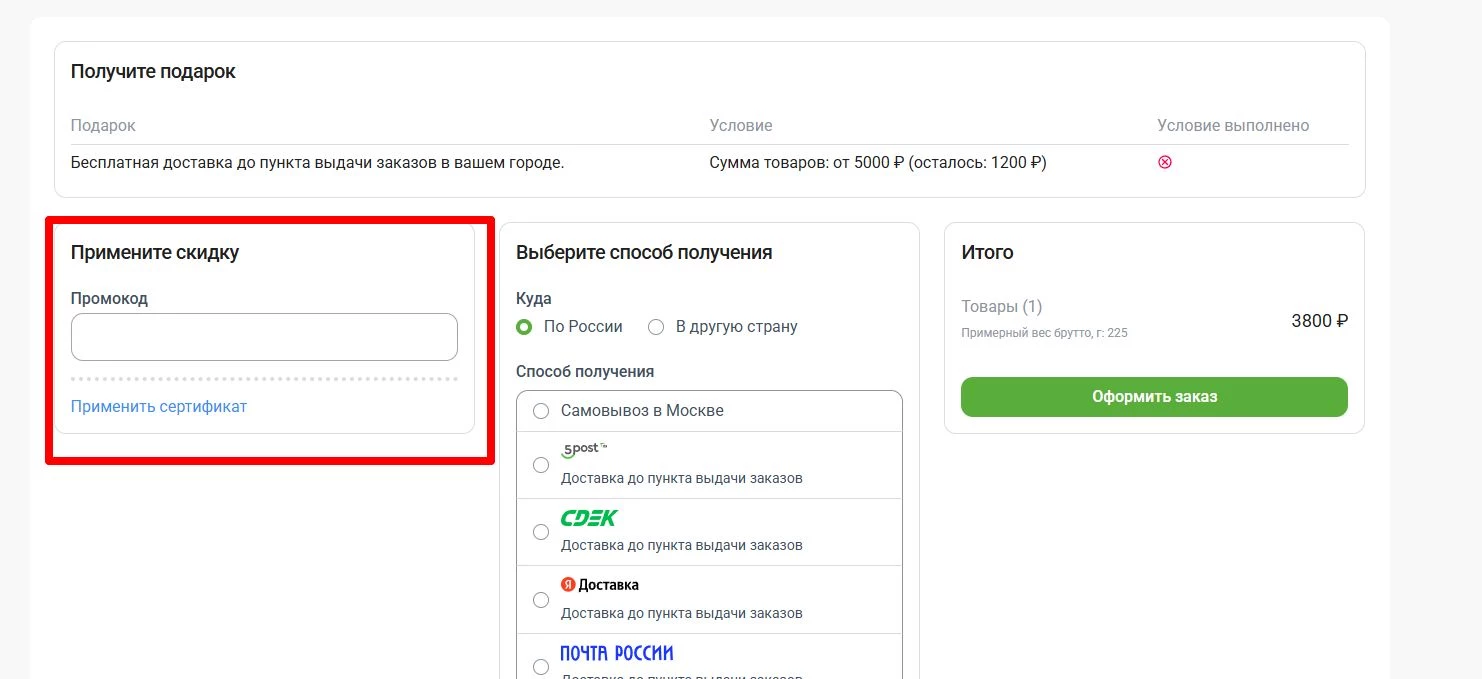Viewport: 1482px width, 679px height.
Task: Click the Сумма товаров condition text
Action: (877, 162)
